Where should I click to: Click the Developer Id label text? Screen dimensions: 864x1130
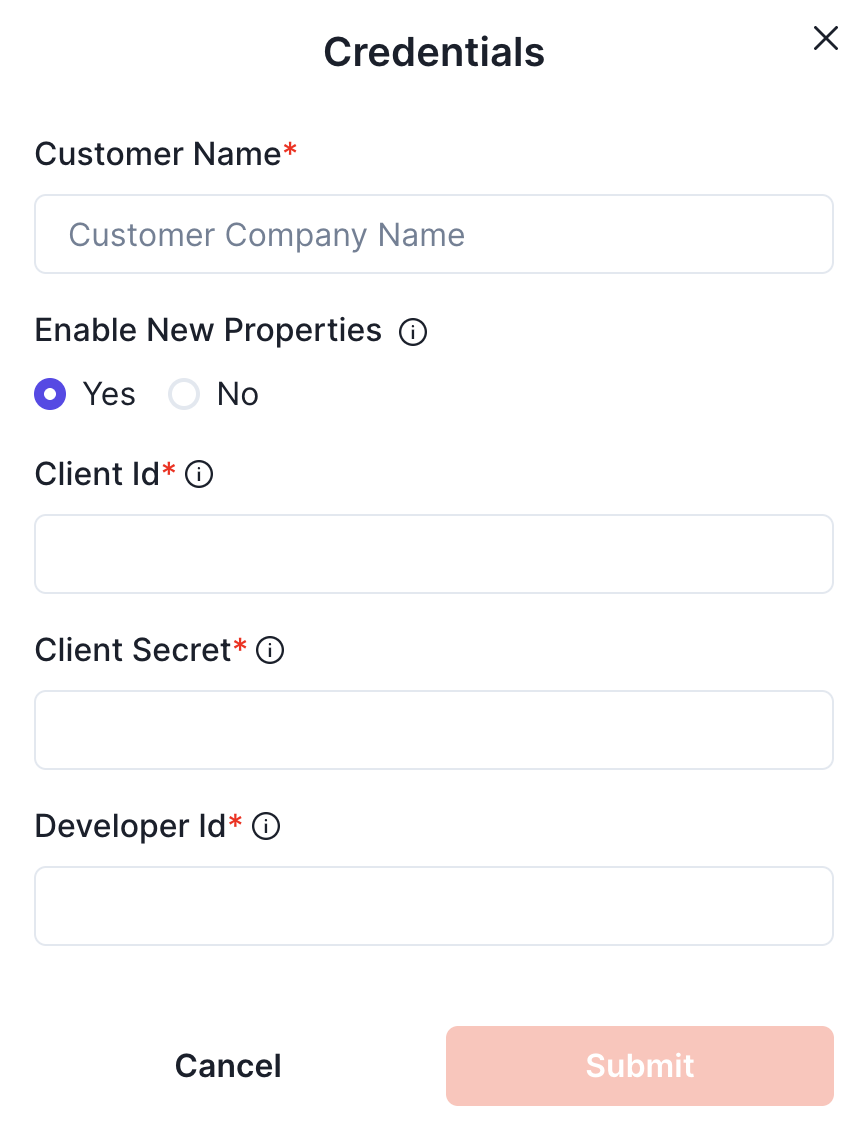tap(130, 827)
